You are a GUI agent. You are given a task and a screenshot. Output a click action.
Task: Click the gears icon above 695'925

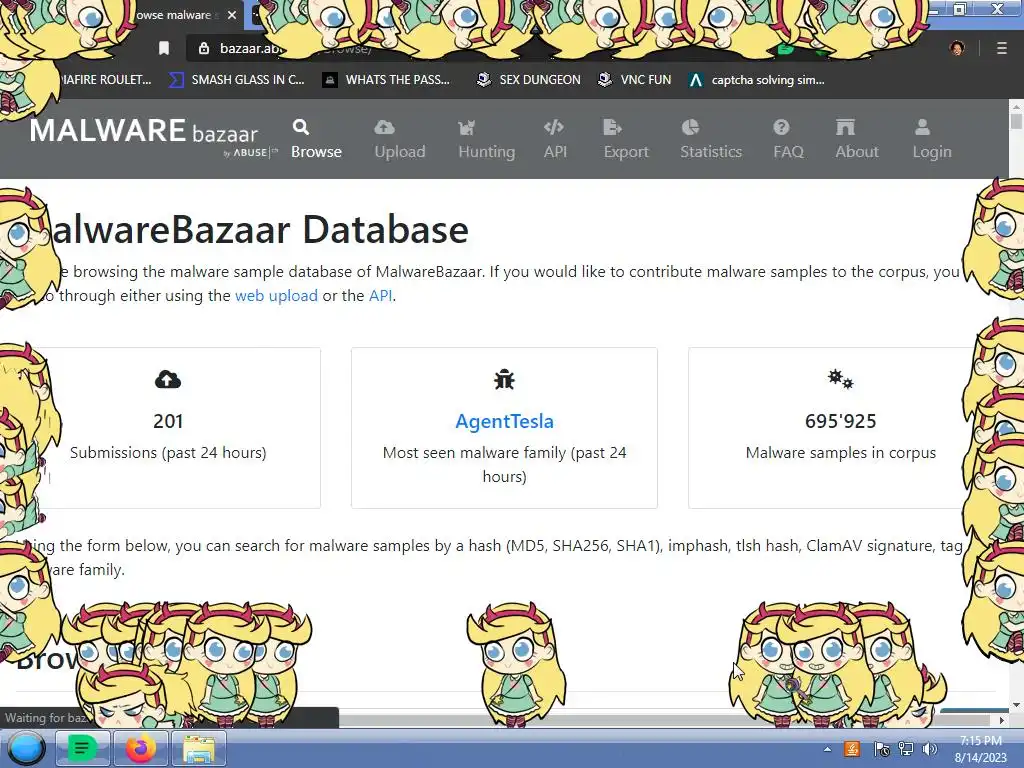tap(840, 379)
